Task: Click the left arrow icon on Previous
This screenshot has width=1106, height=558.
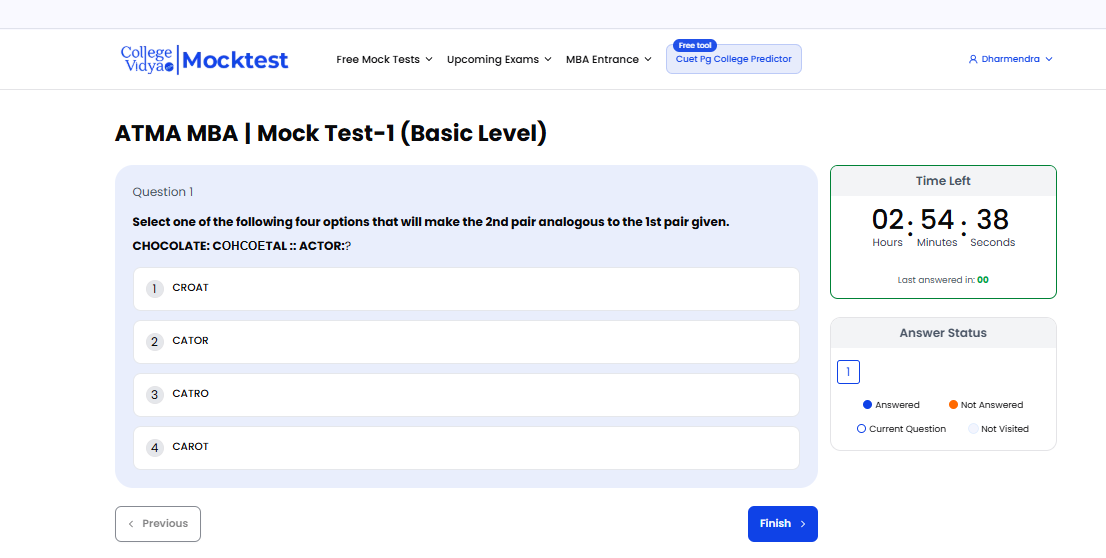Action: pyautogui.click(x=131, y=524)
